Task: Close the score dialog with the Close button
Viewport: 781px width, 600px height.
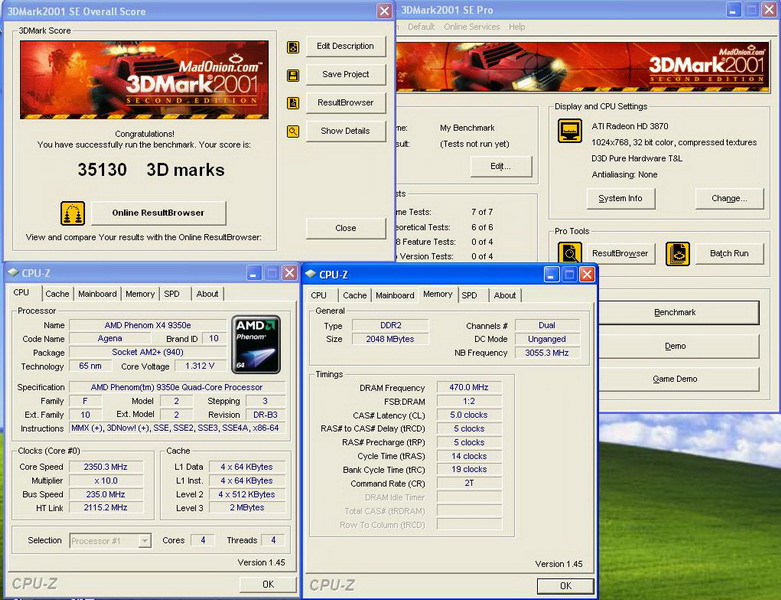Action: 346,228
